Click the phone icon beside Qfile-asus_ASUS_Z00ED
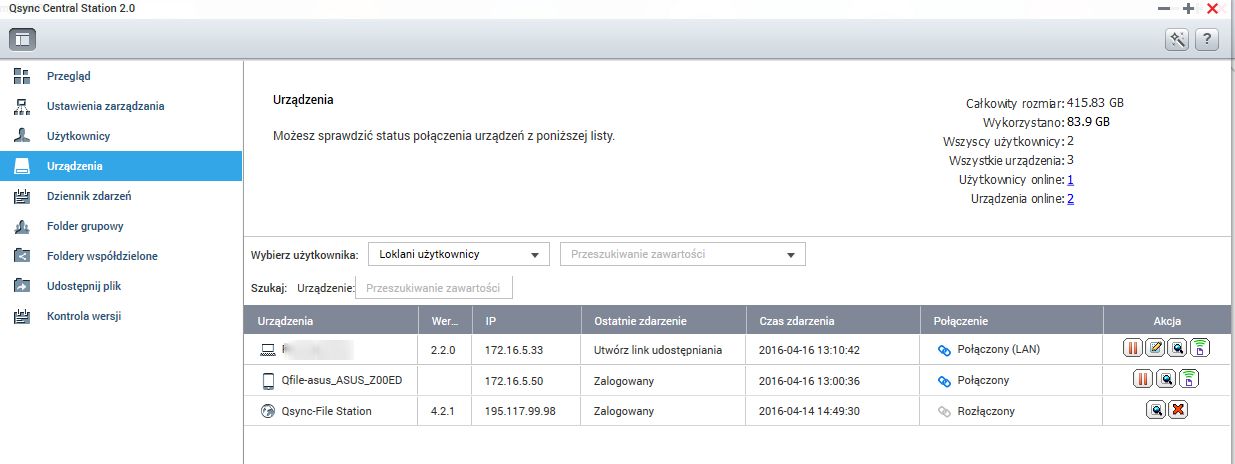Viewport: 1235px width, 464px height. click(267, 381)
